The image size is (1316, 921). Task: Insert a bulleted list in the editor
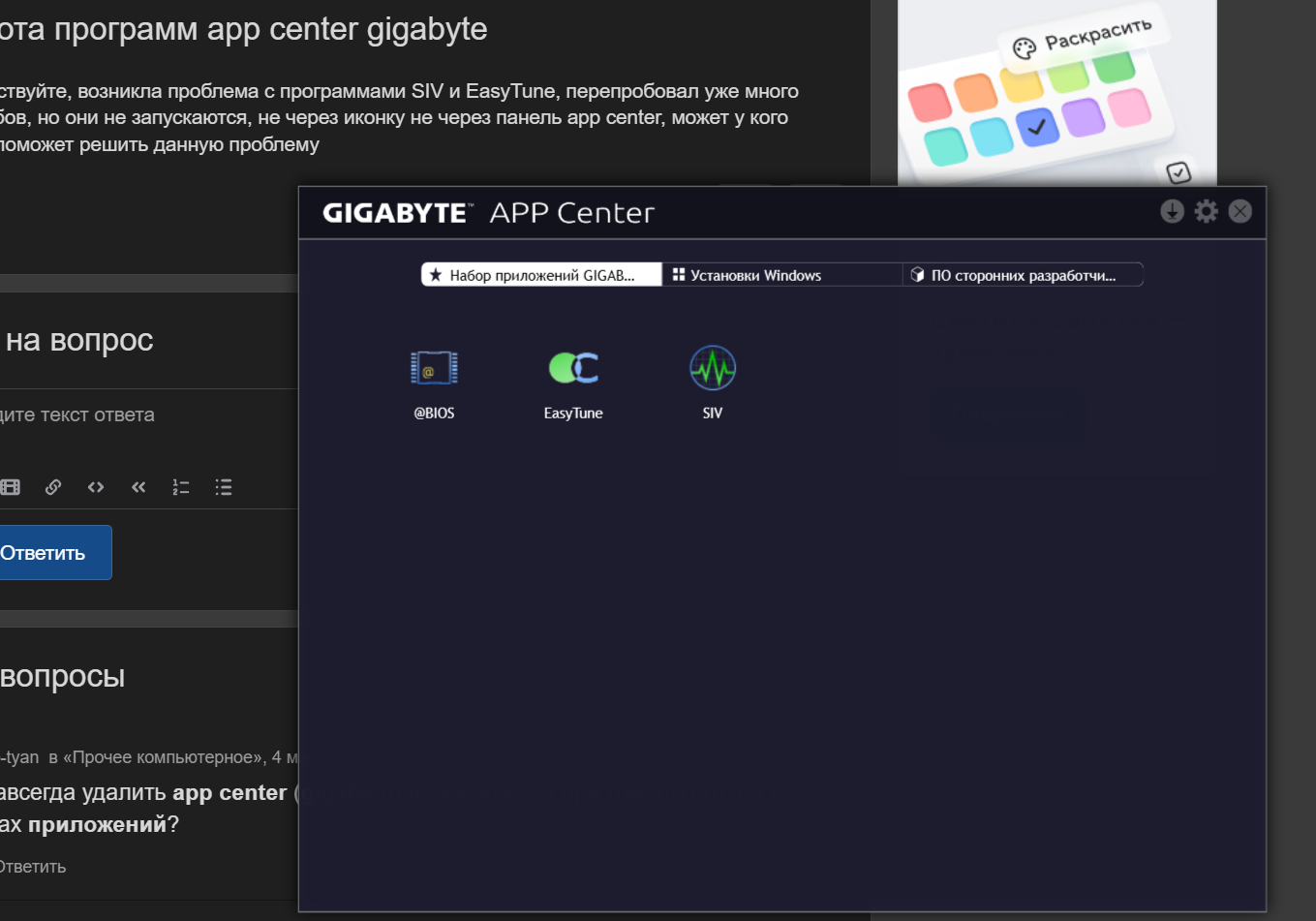pos(224,487)
